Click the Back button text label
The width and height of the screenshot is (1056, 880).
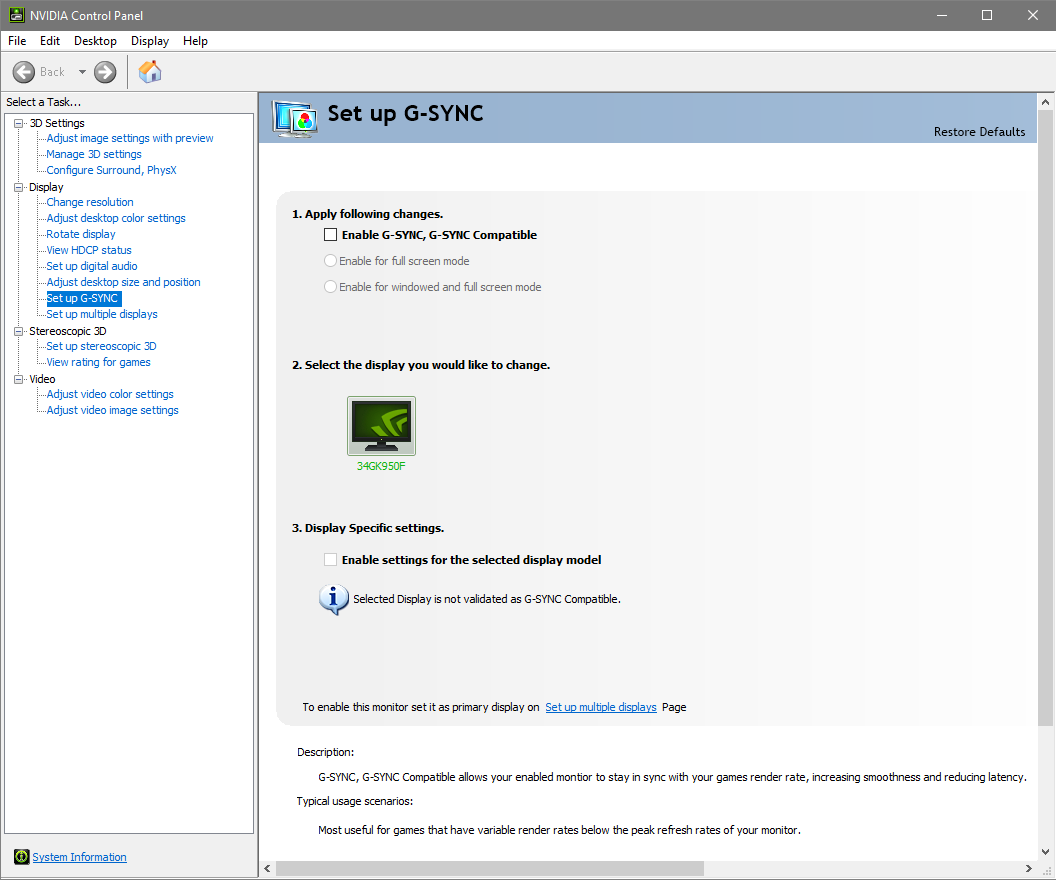(52, 72)
